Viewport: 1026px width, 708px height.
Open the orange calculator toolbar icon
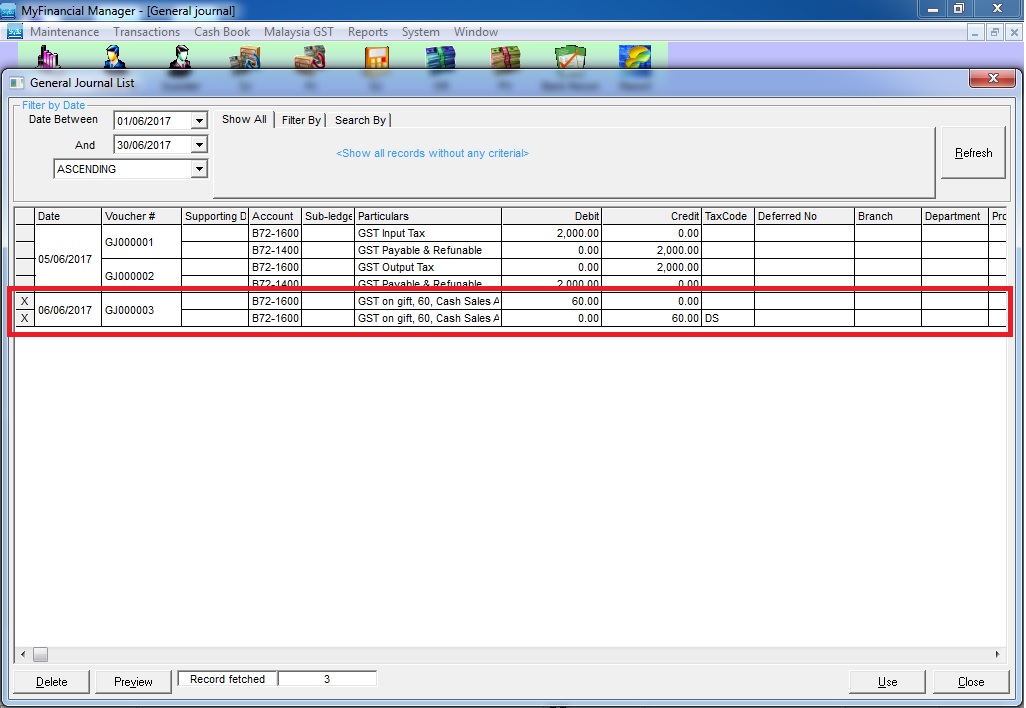[377, 57]
